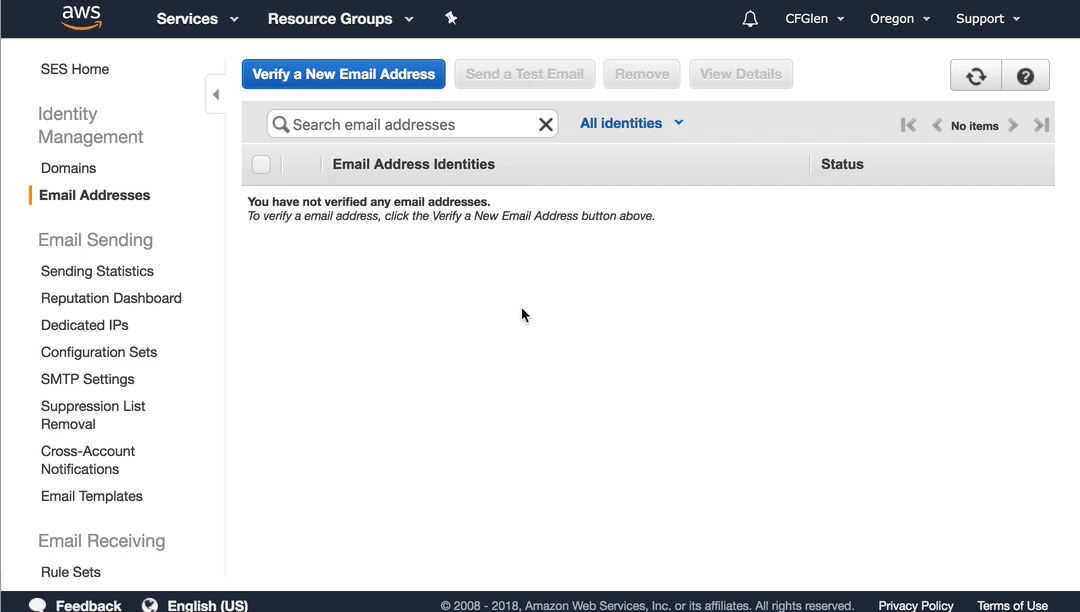Open Domains in the sidebar

coord(68,168)
